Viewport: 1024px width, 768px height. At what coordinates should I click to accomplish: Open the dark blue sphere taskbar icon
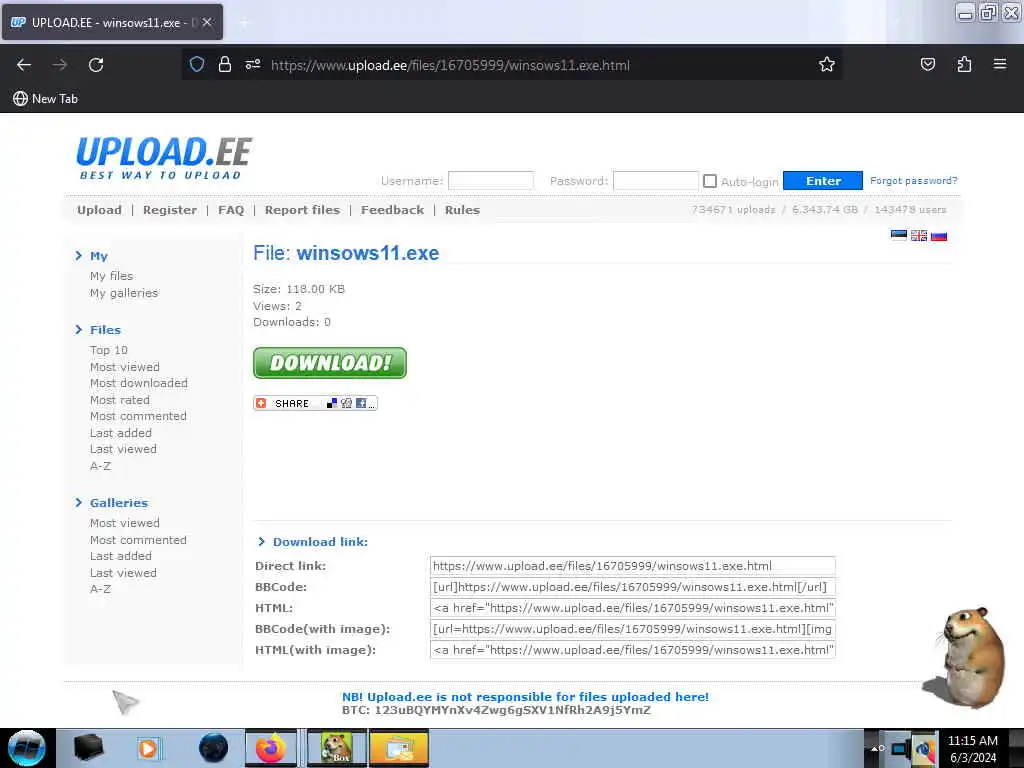point(213,748)
